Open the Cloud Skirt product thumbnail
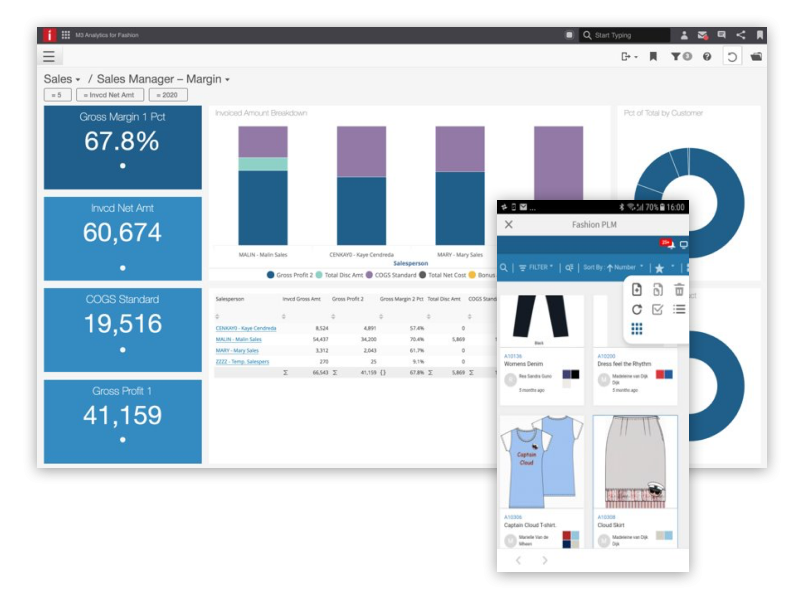This screenshot has height=599, width=800. click(x=635, y=462)
